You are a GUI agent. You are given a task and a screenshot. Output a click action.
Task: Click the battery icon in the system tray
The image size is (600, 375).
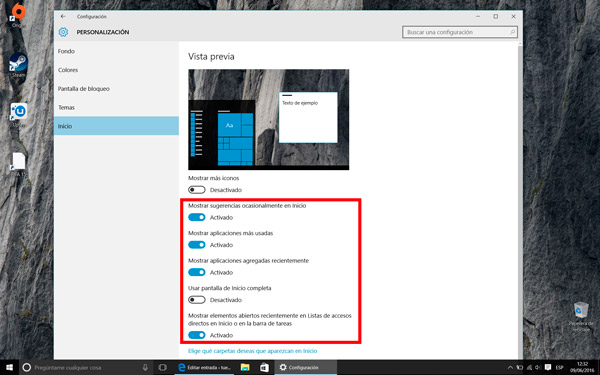click(520, 367)
